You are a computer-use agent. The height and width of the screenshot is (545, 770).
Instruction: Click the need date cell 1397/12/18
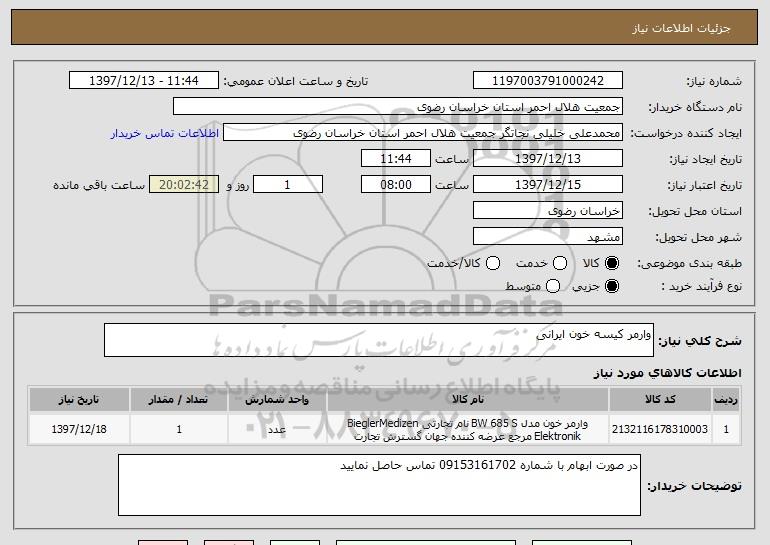click(79, 429)
